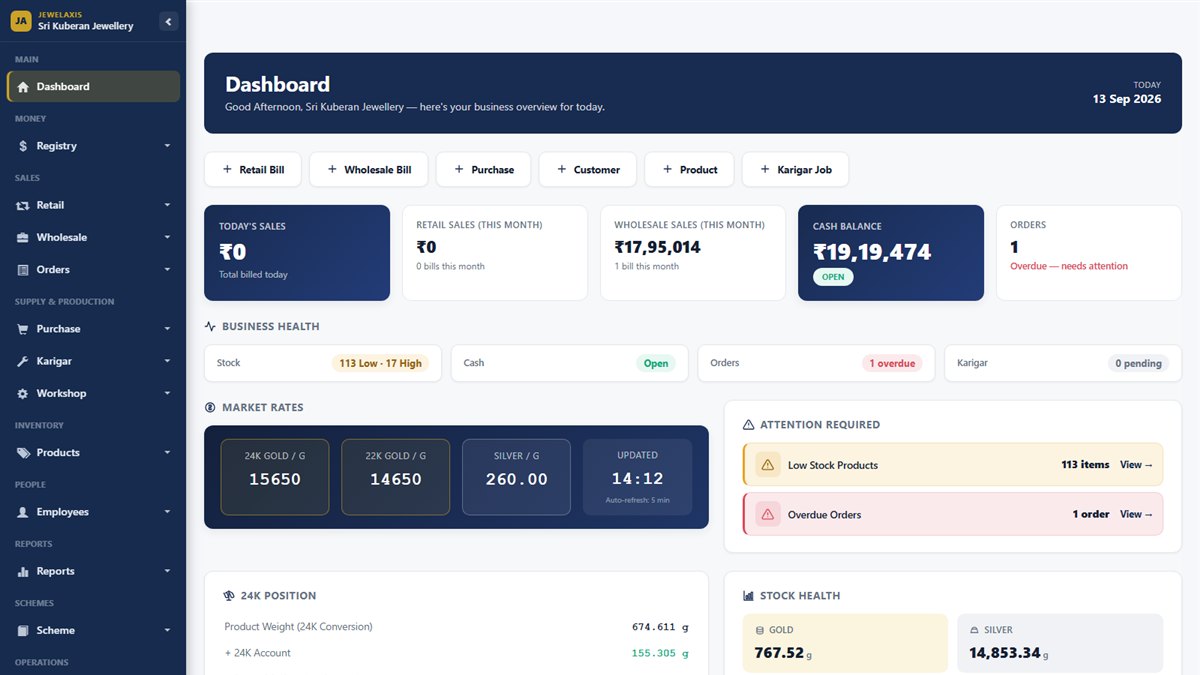The width and height of the screenshot is (1200, 675).
Task: Click the Scheme book icon
Action: click(23, 631)
